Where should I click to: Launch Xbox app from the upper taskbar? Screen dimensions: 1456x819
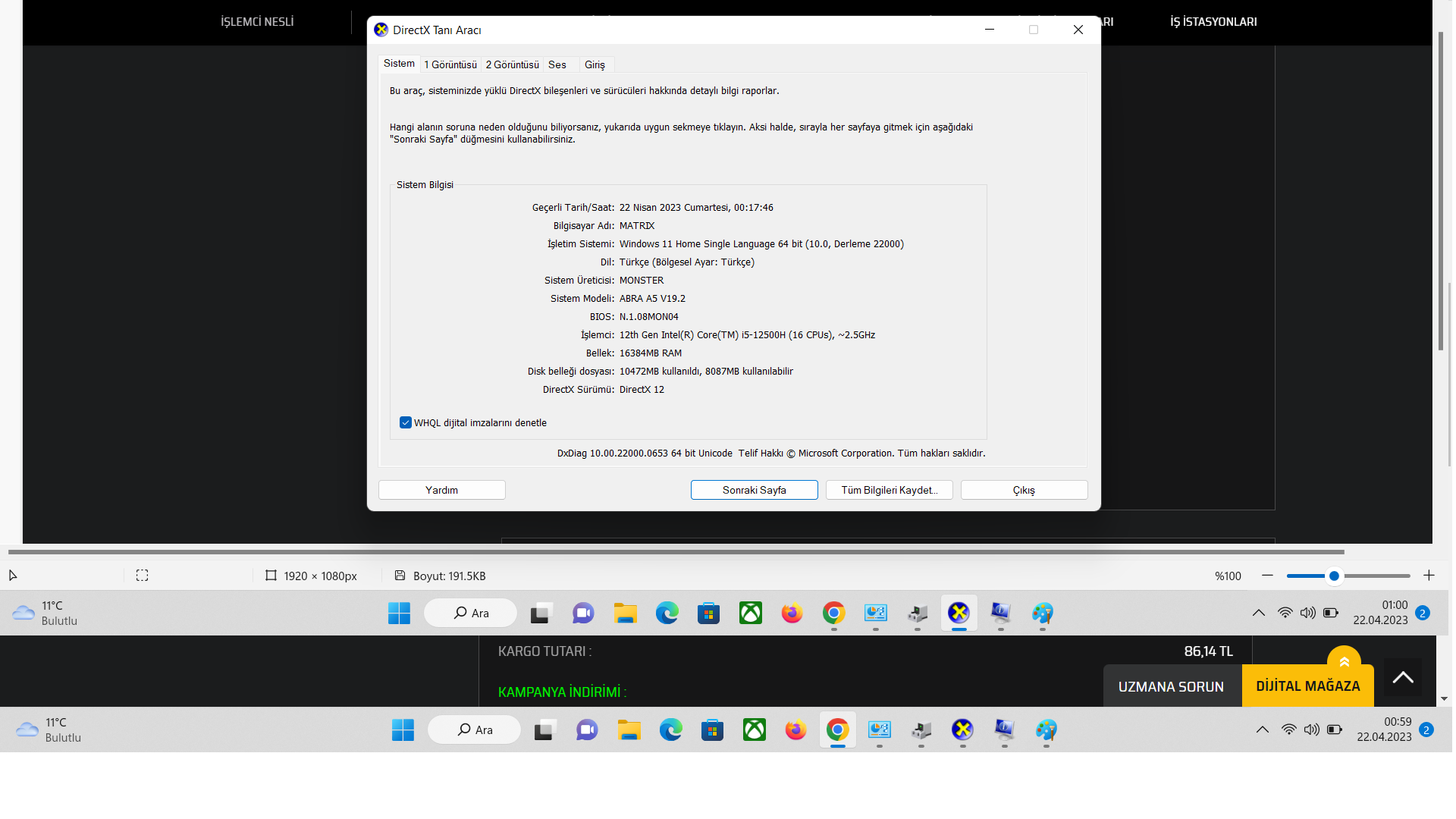751,613
